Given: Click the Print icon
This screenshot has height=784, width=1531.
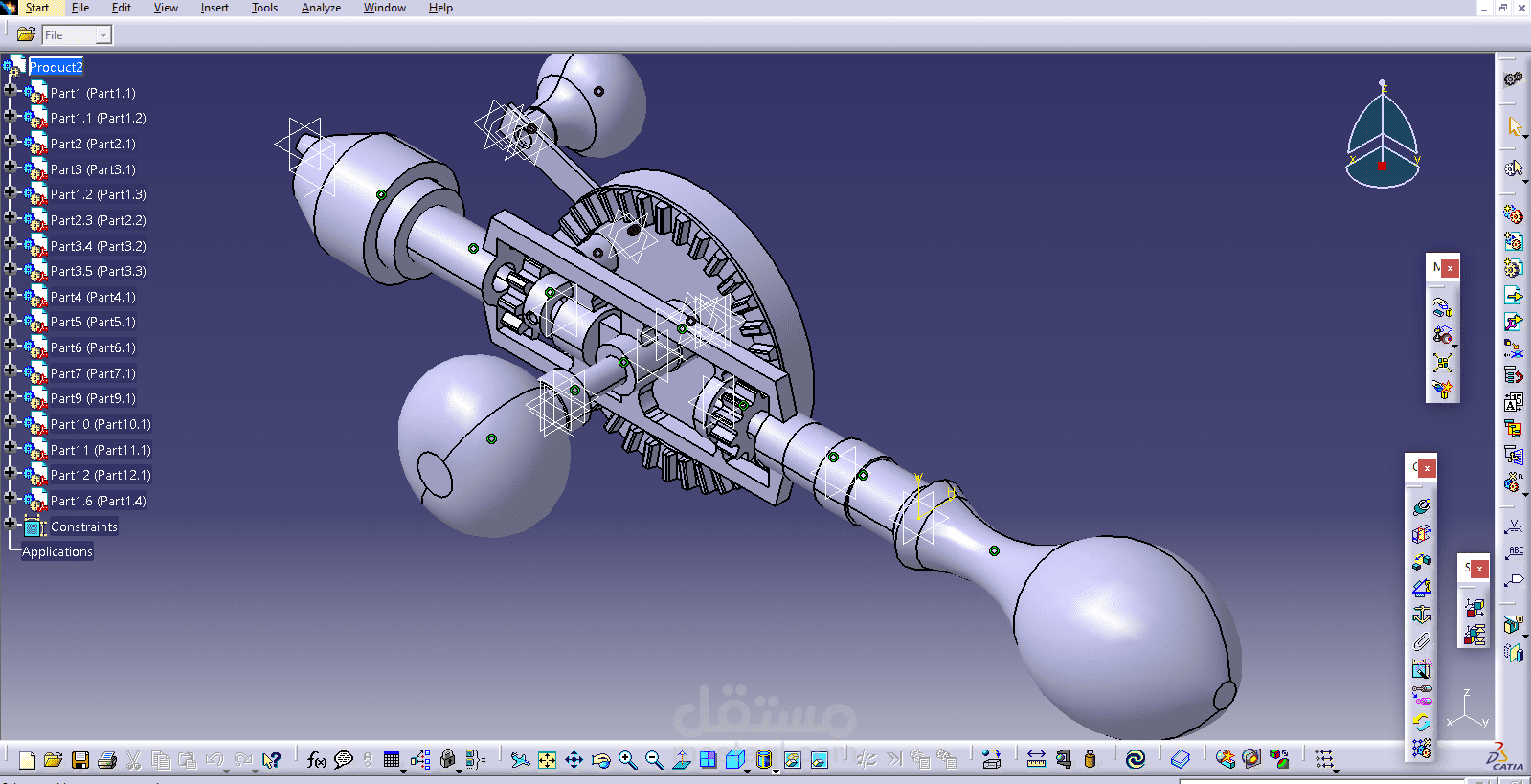Looking at the screenshot, I should click(107, 760).
